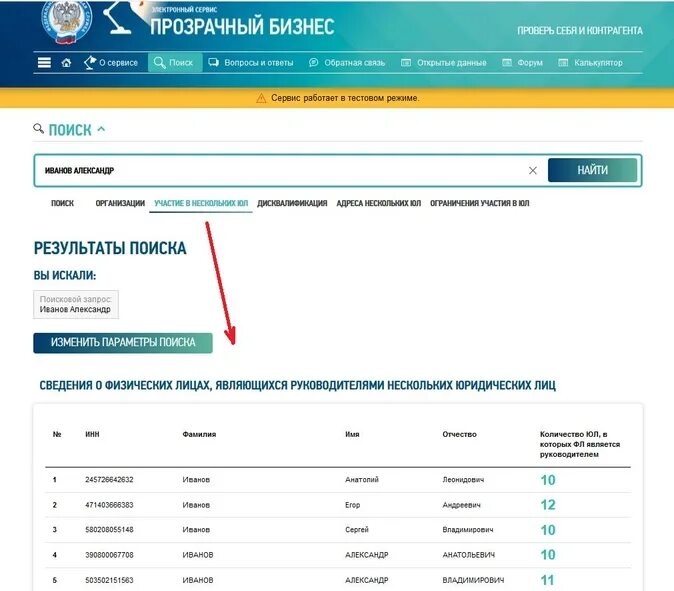The image size is (674, 591).
Task: Switch to the ОРГАНИЗАЦИИ tab
Action: click(x=120, y=203)
